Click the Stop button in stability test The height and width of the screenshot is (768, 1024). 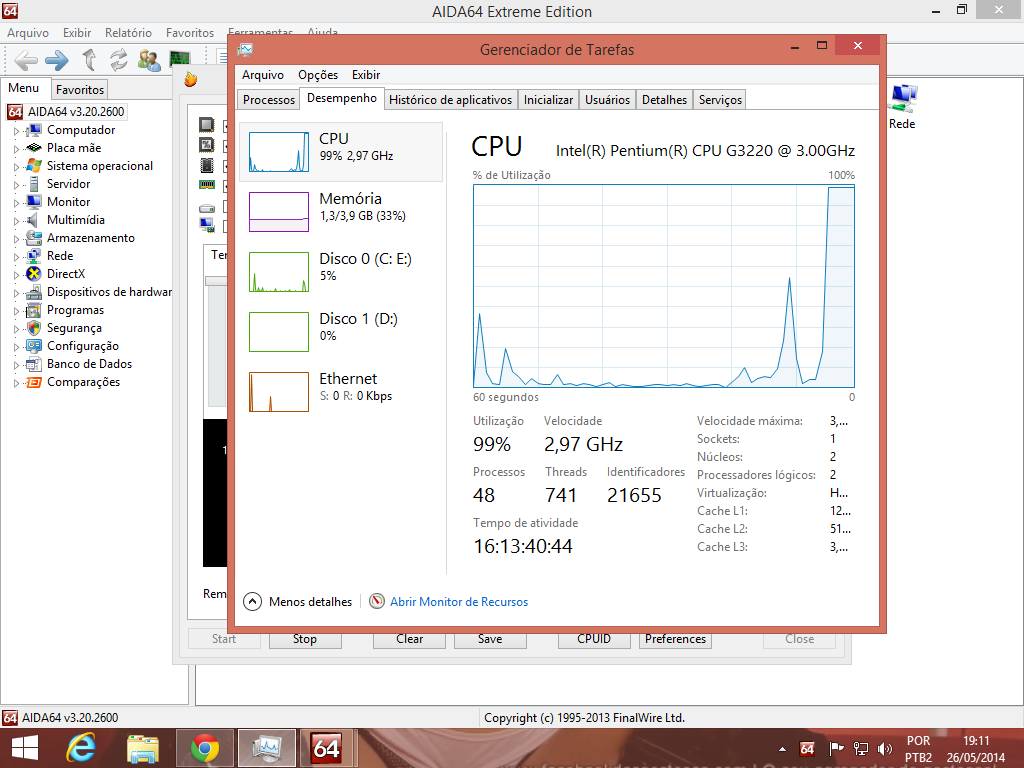tap(305, 639)
